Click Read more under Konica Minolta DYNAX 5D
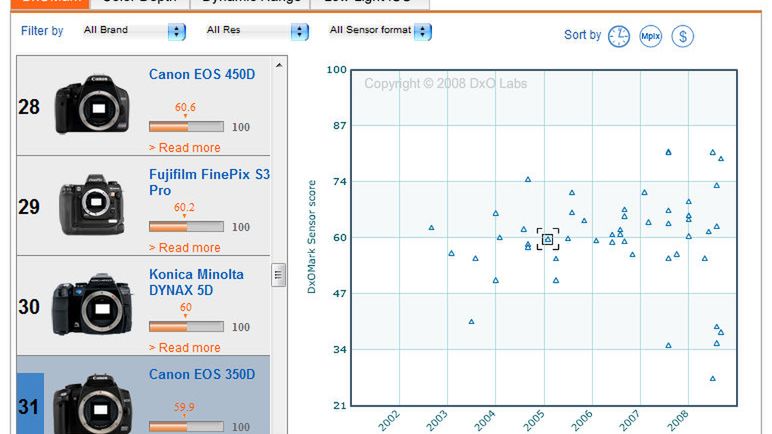The width and height of the screenshot is (772, 434). [185, 348]
